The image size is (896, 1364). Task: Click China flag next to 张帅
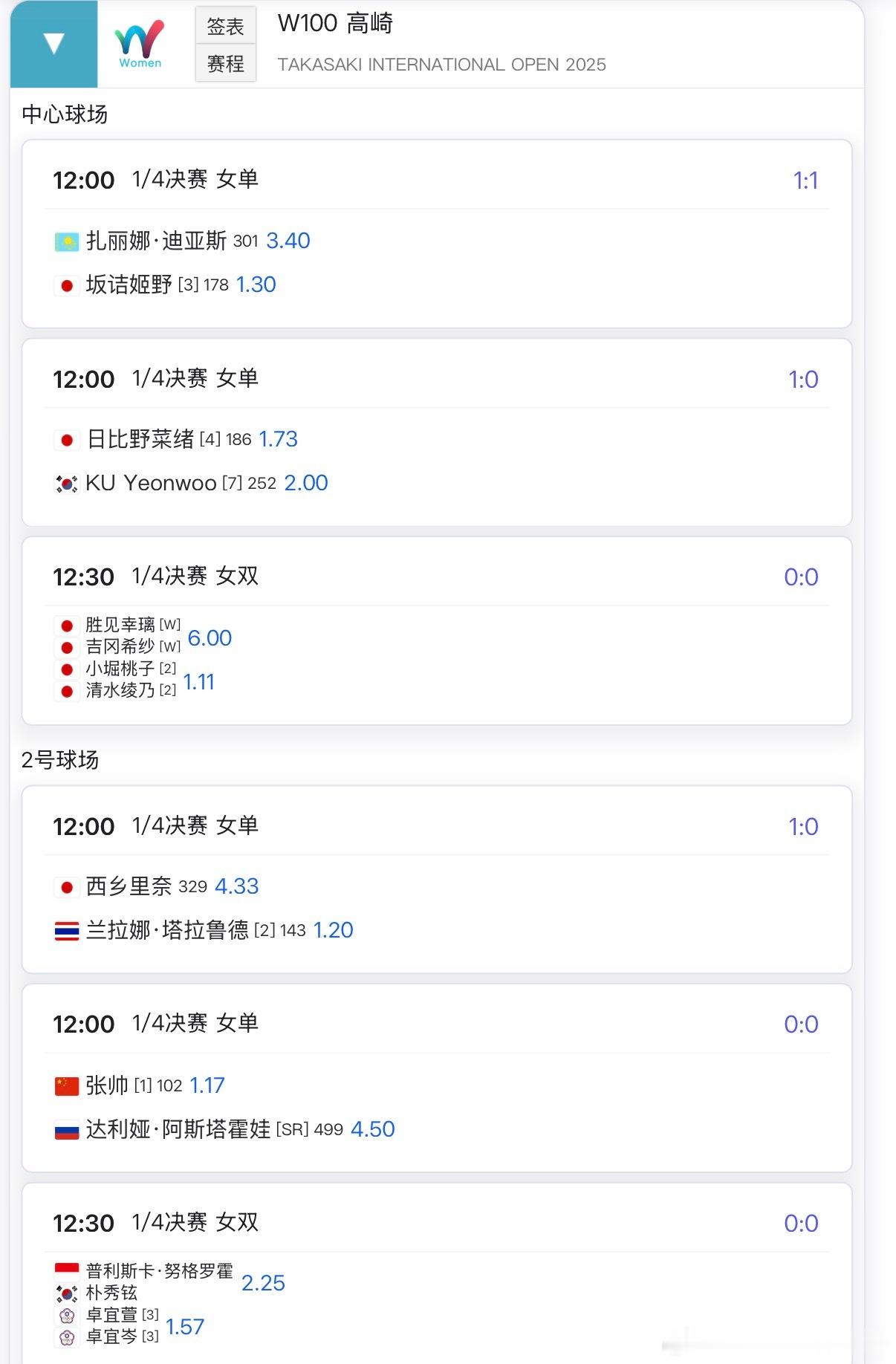[x=67, y=1086]
